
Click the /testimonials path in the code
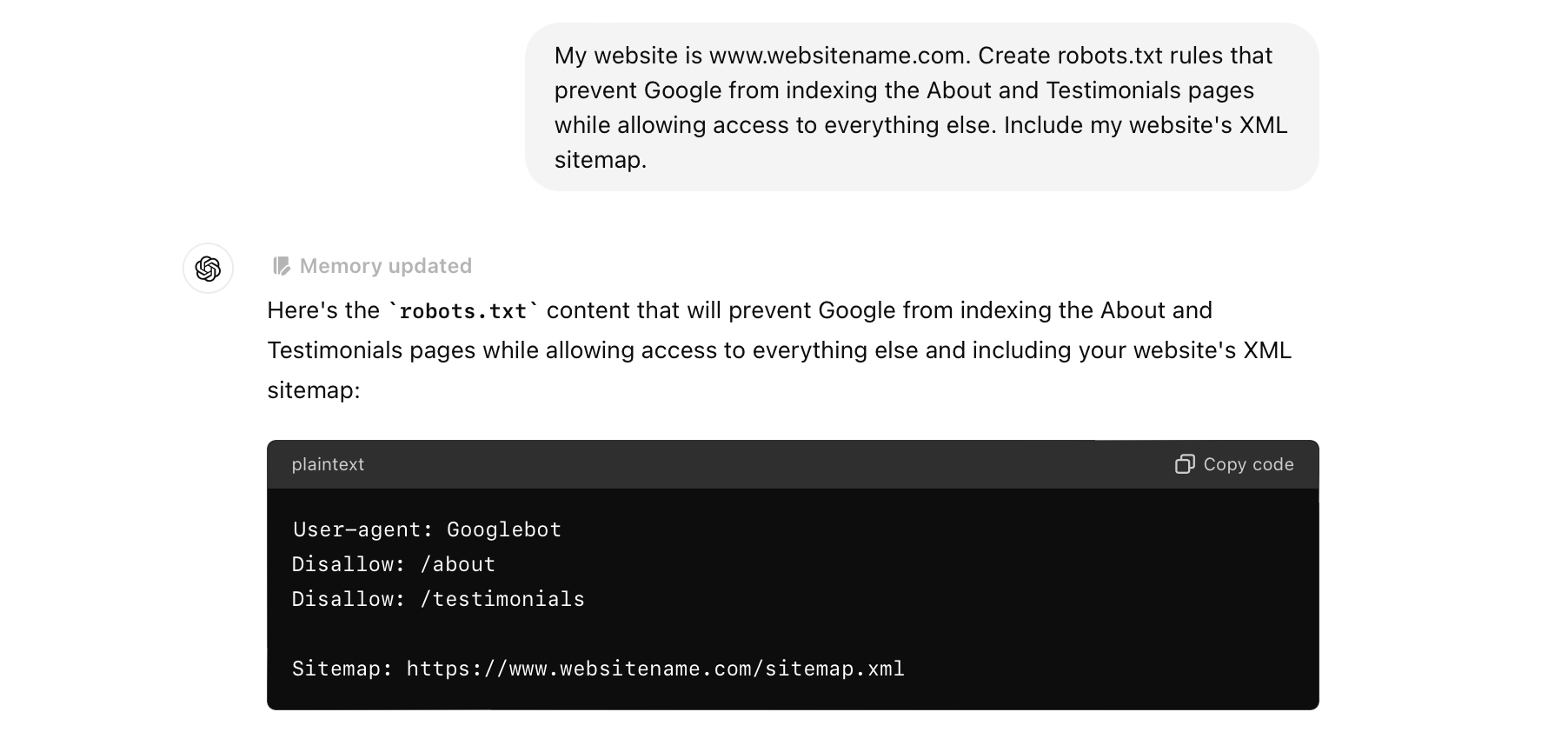(502, 599)
